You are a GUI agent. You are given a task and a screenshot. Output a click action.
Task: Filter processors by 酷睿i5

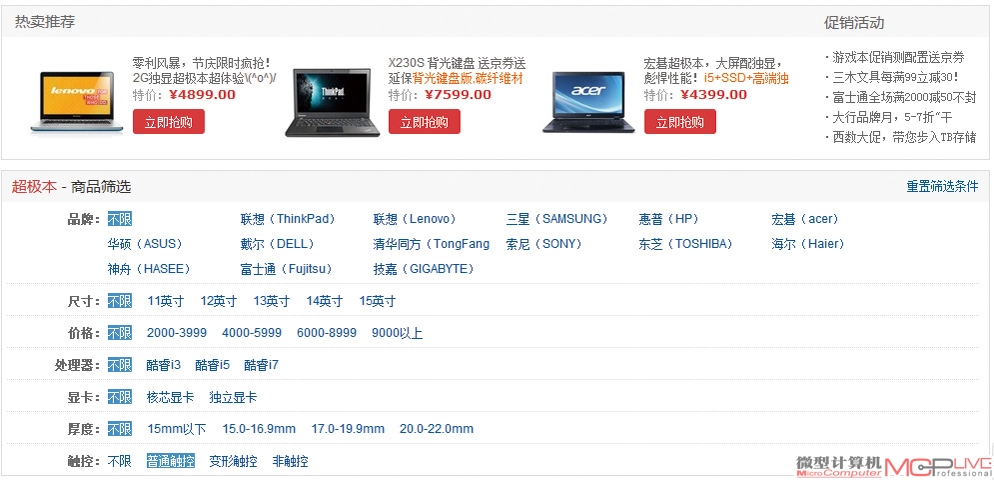[212, 365]
